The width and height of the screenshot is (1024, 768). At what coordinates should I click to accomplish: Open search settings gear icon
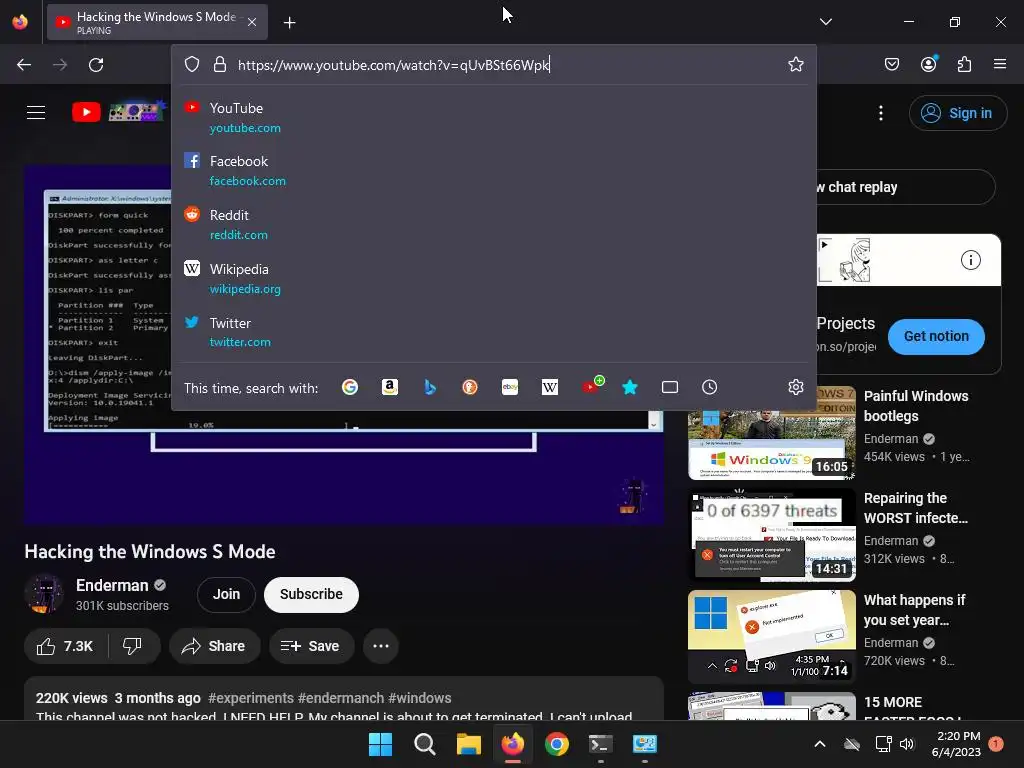(795, 387)
